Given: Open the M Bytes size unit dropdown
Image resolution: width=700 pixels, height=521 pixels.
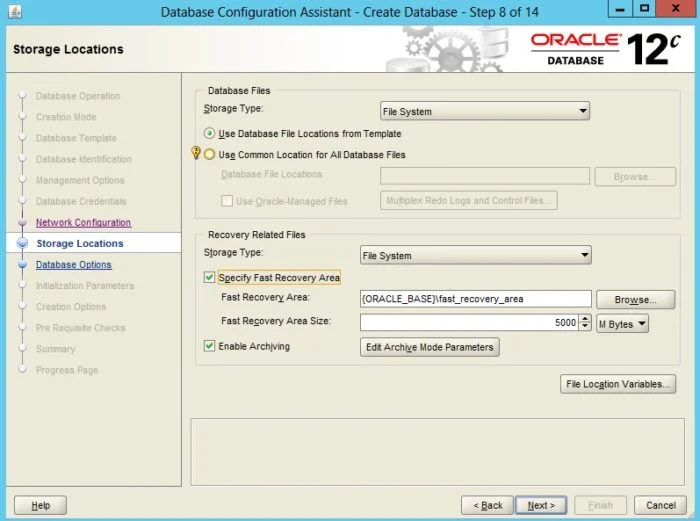Looking at the screenshot, I should 622,324.
